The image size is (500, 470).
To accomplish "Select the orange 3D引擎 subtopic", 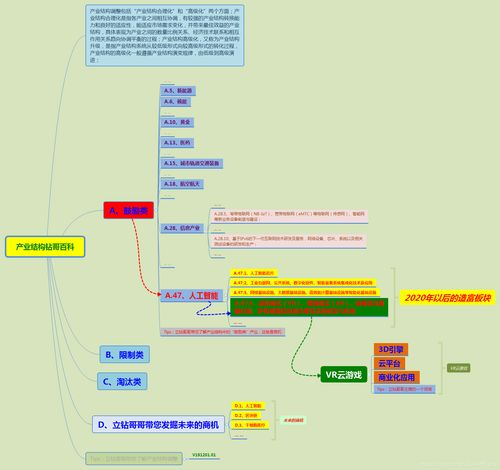I will coord(391,349).
